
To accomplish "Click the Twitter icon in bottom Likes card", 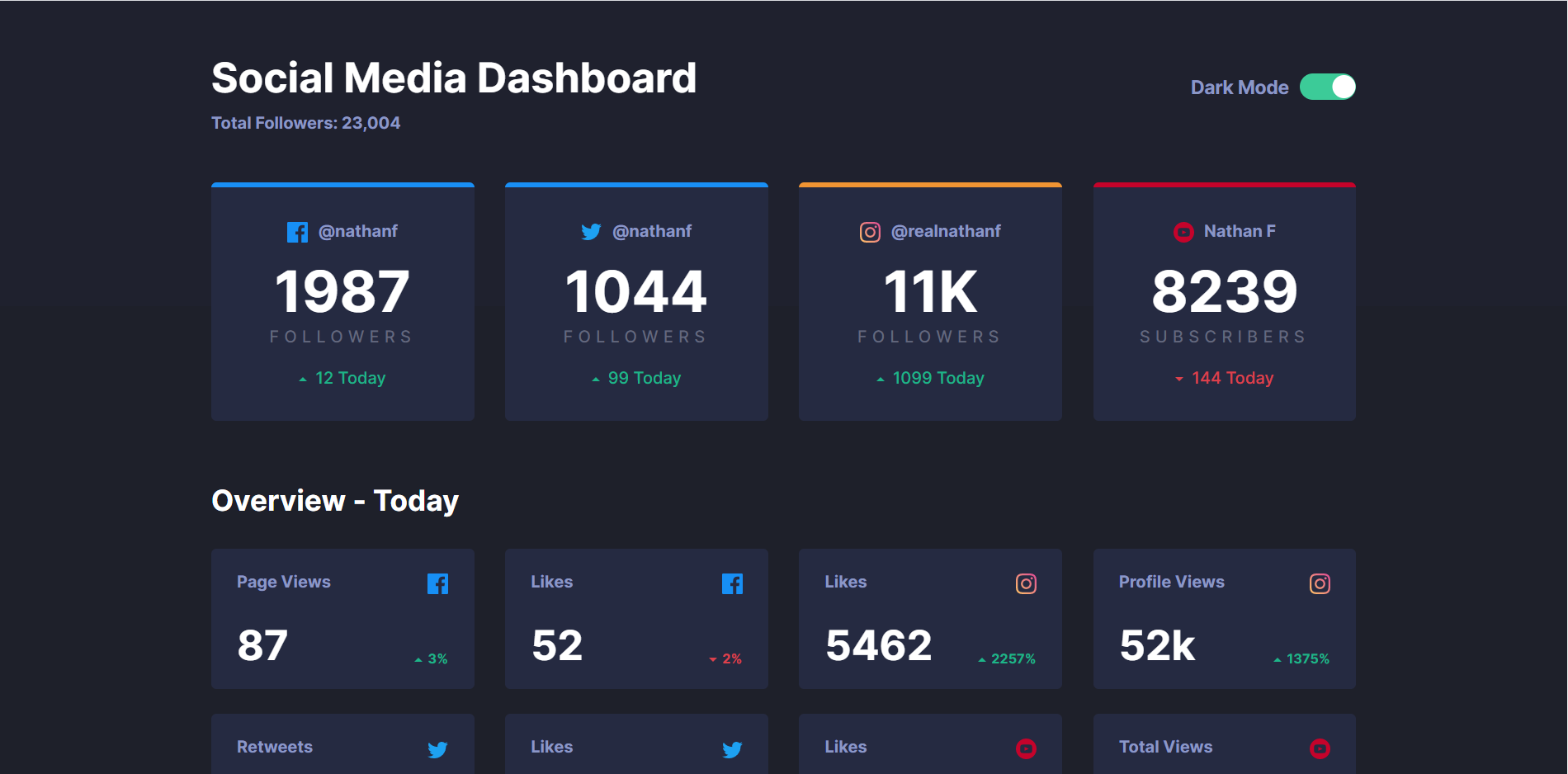I will point(732,749).
